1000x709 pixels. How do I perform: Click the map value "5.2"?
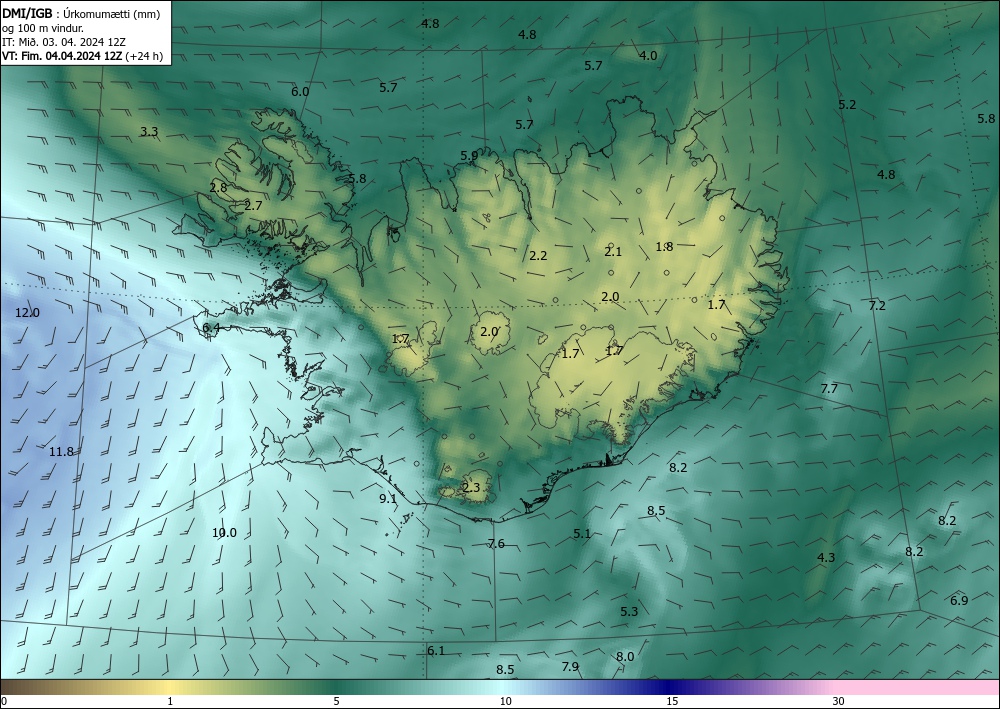click(847, 105)
